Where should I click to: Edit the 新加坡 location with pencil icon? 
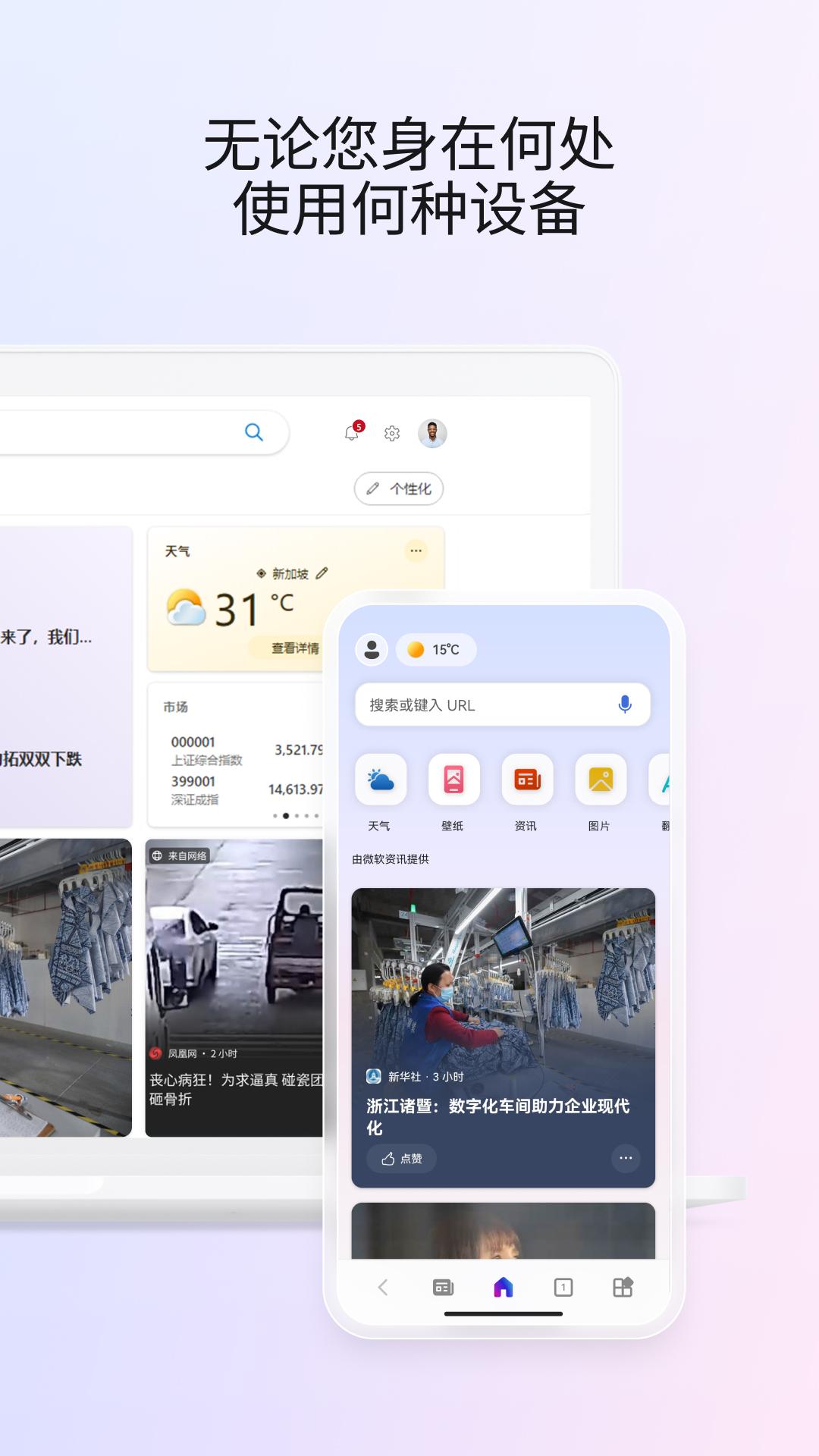click(x=322, y=573)
